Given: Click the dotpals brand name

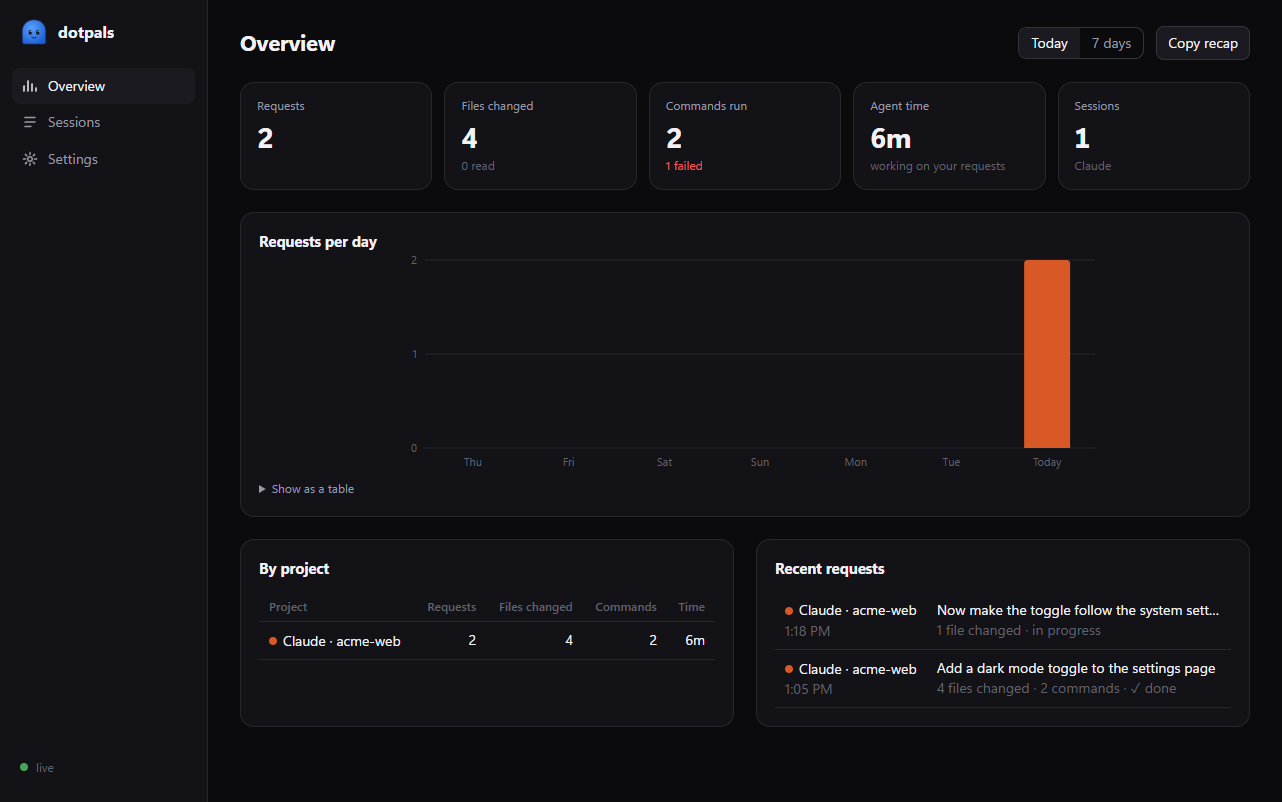Looking at the screenshot, I should click(86, 33).
